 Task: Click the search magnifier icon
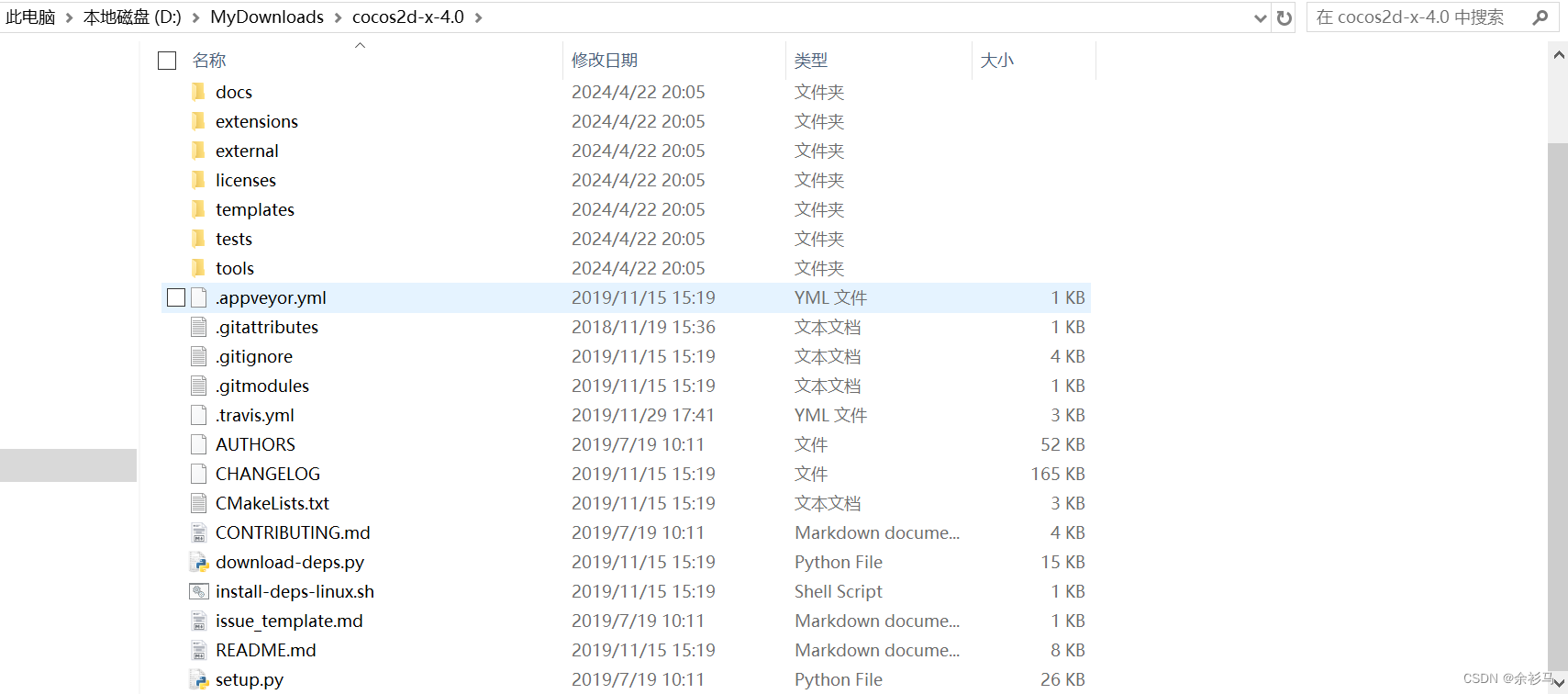1540,17
